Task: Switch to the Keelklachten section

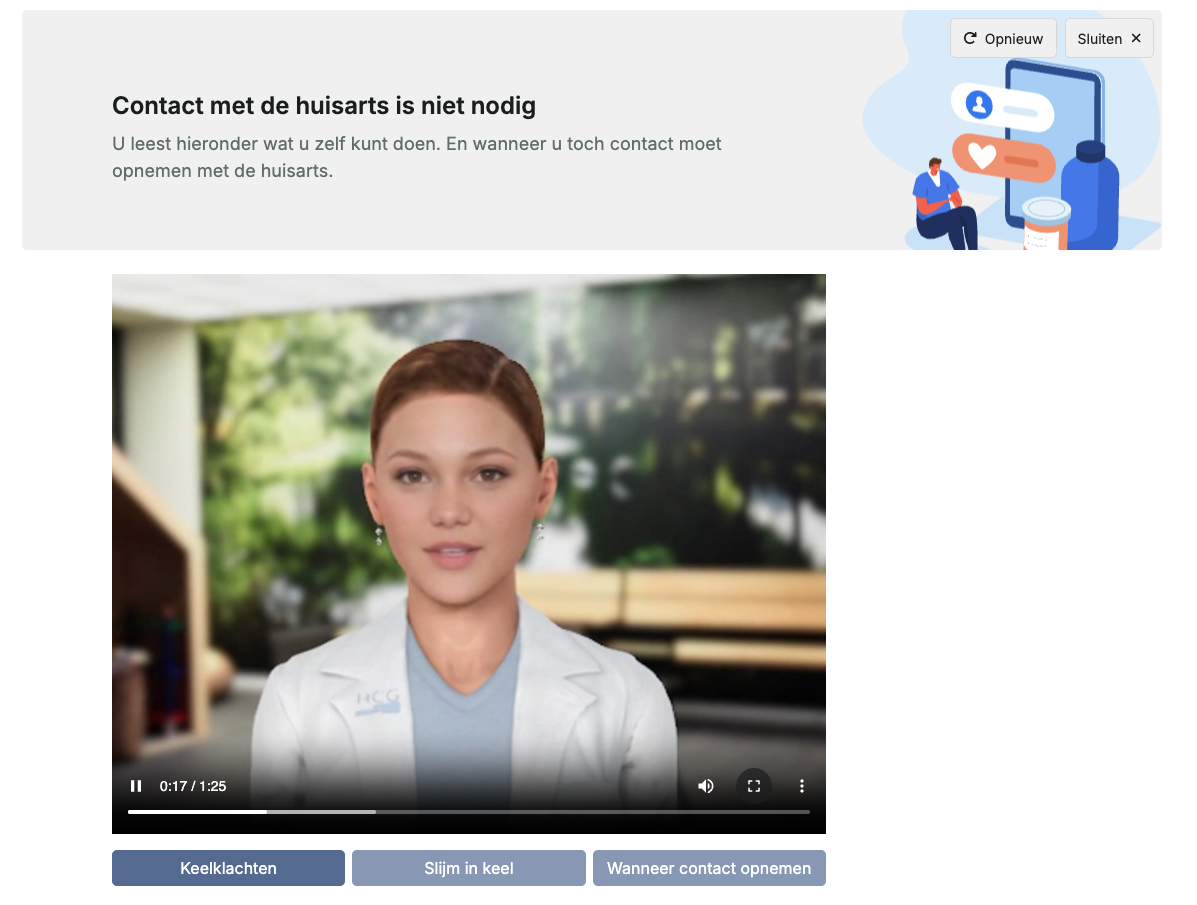Action: pos(228,868)
